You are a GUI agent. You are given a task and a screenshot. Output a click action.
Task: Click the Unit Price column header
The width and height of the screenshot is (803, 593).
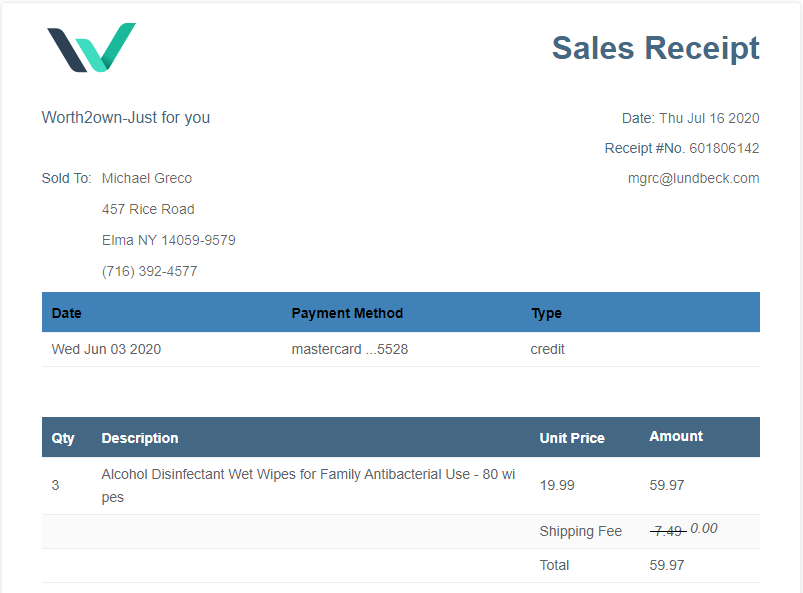pos(572,438)
